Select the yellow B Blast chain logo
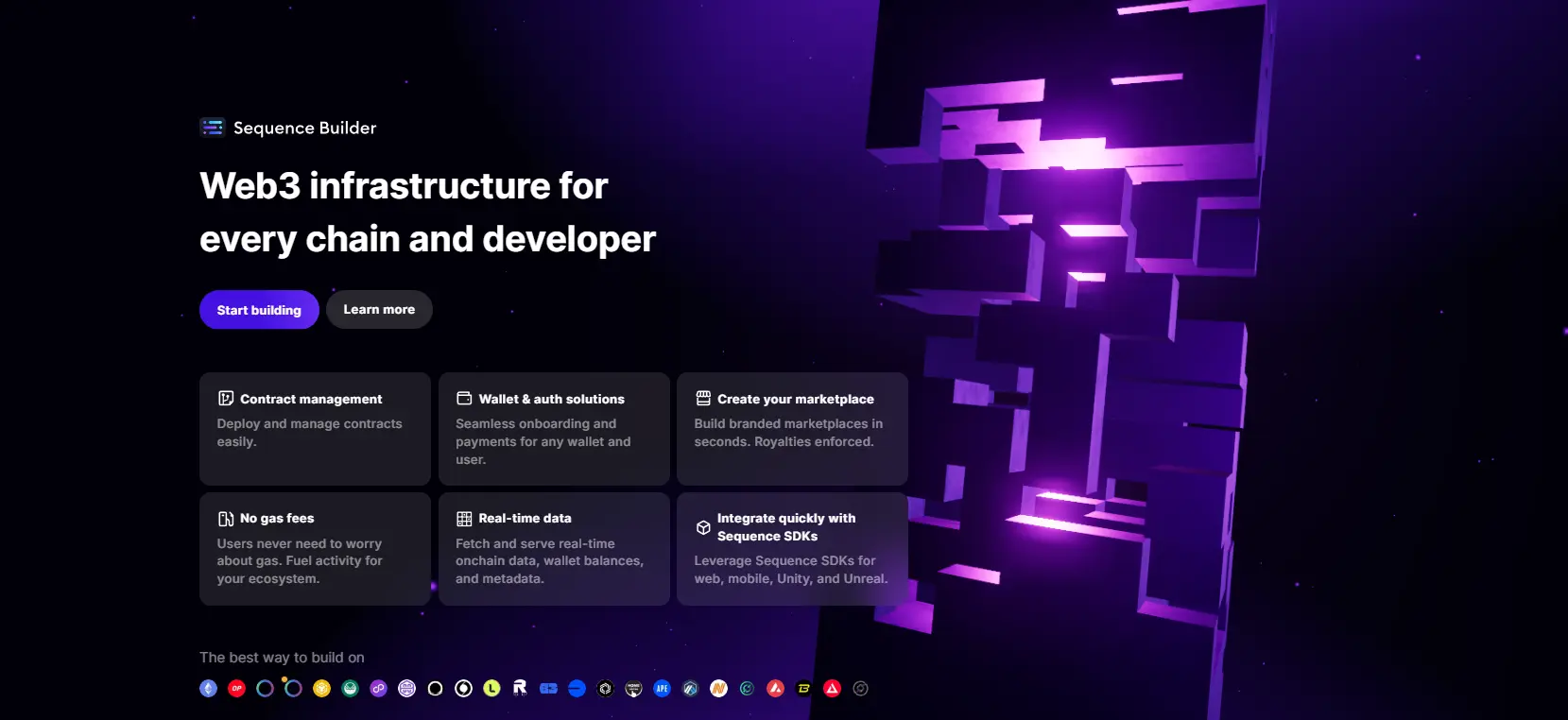Viewport: 1568px width, 720px height. [x=804, y=689]
